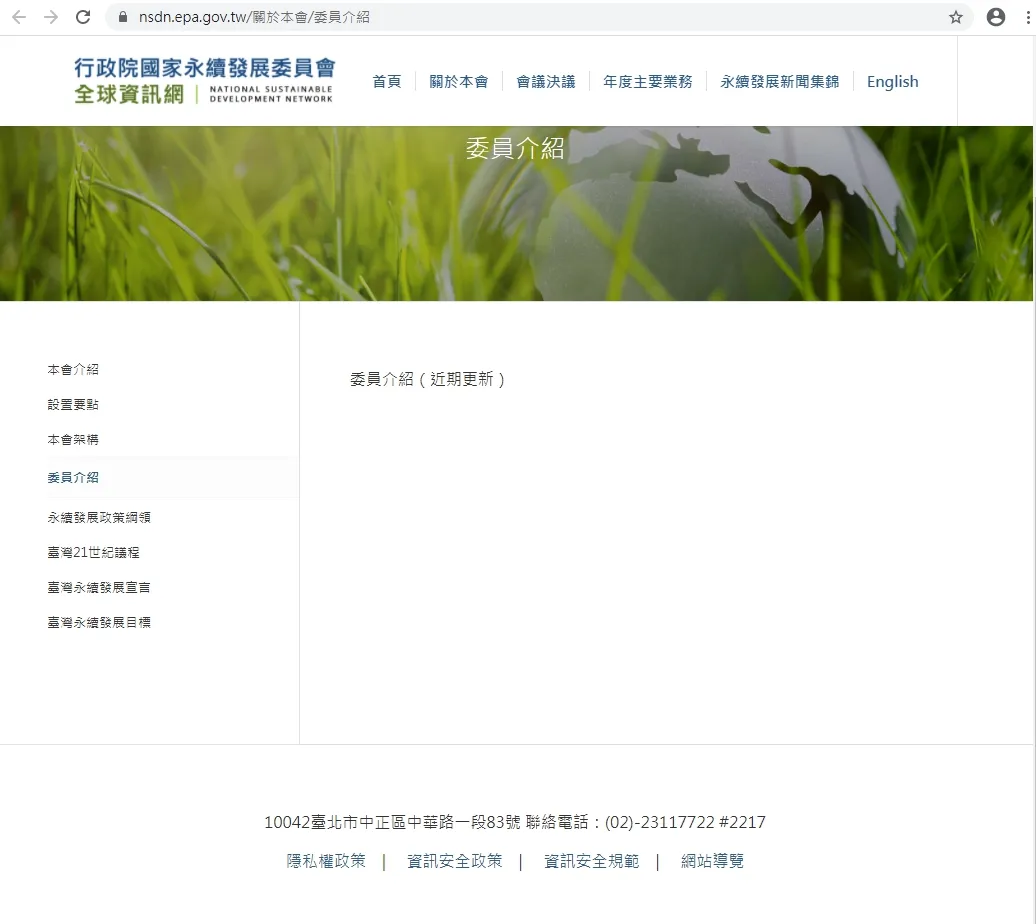
Task: Open the browser profile menu
Action: 996,17
